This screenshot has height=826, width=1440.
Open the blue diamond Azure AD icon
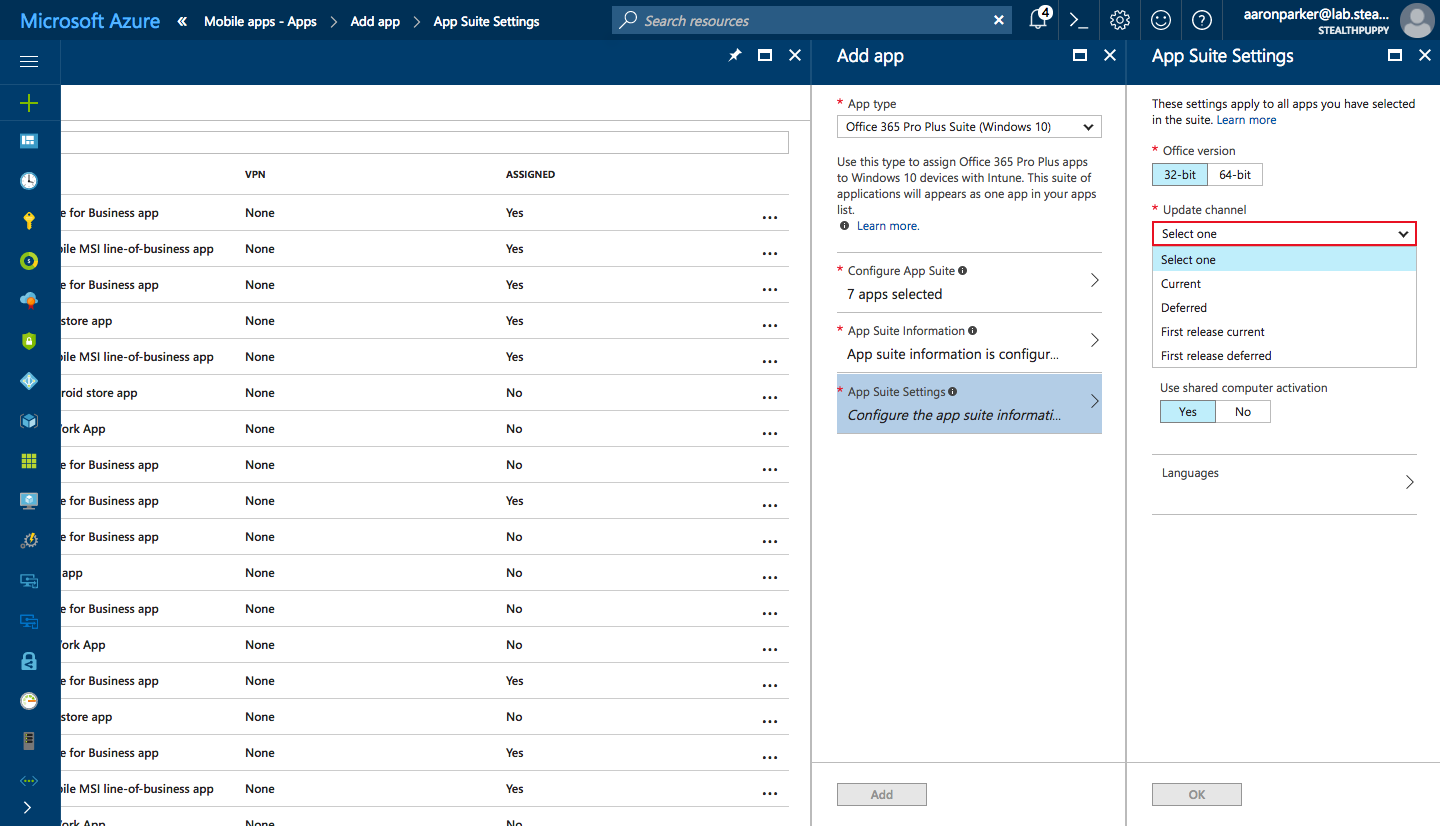point(29,381)
